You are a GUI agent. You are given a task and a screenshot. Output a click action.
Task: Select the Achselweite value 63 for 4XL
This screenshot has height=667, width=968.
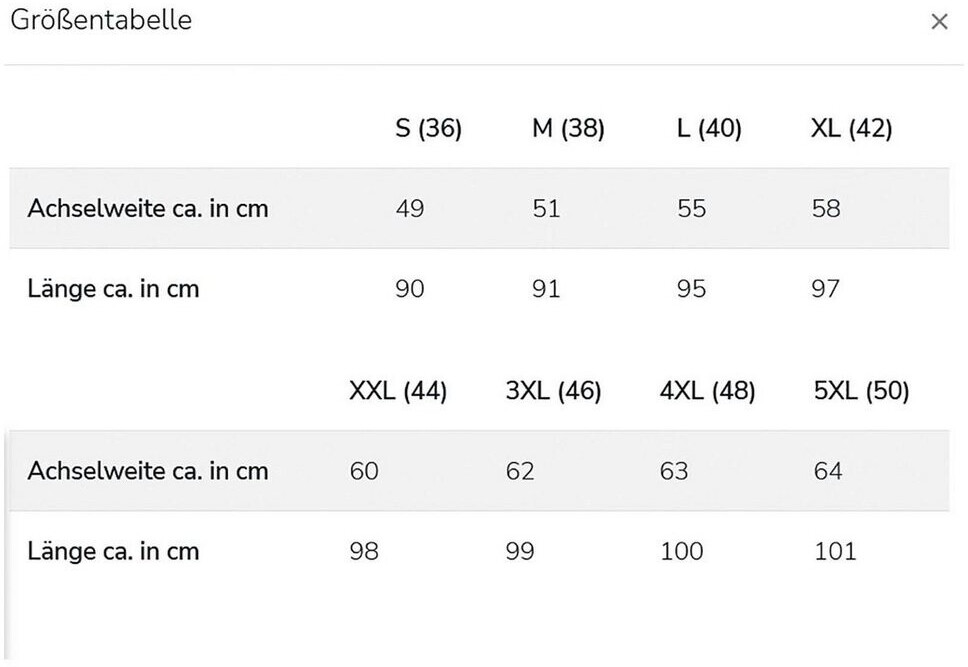pyautogui.click(x=674, y=471)
